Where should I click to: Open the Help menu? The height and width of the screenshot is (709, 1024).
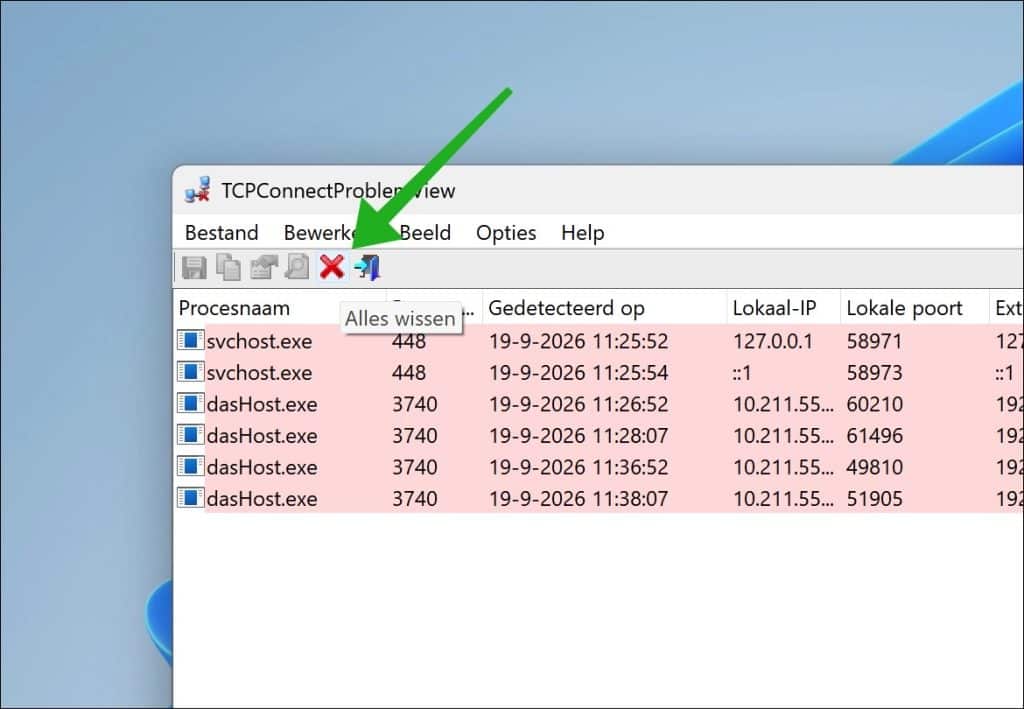click(583, 232)
